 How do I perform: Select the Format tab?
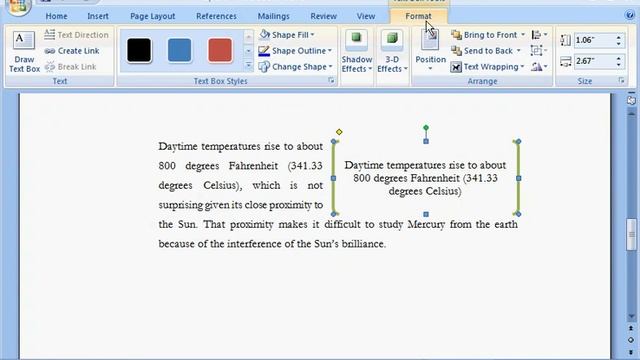pos(418,16)
